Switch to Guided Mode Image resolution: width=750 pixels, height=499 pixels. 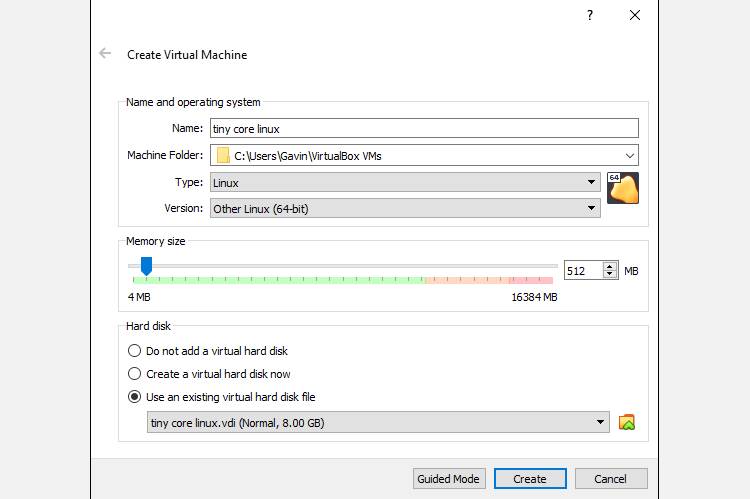click(x=449, y=478)
